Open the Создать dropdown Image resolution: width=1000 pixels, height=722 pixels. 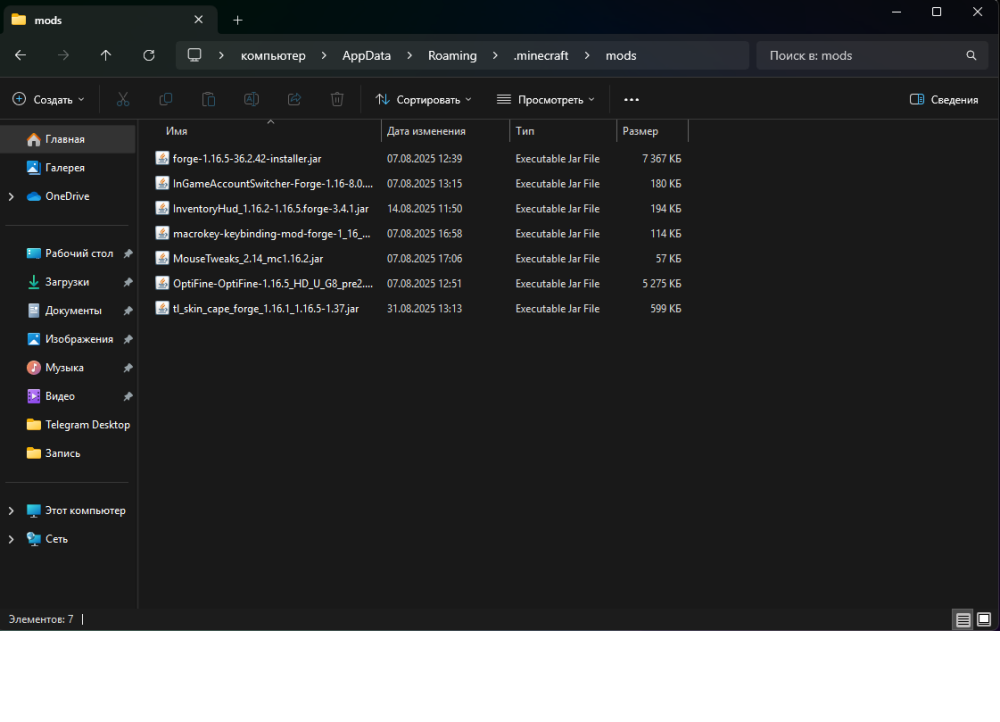(x=48, y=99)
